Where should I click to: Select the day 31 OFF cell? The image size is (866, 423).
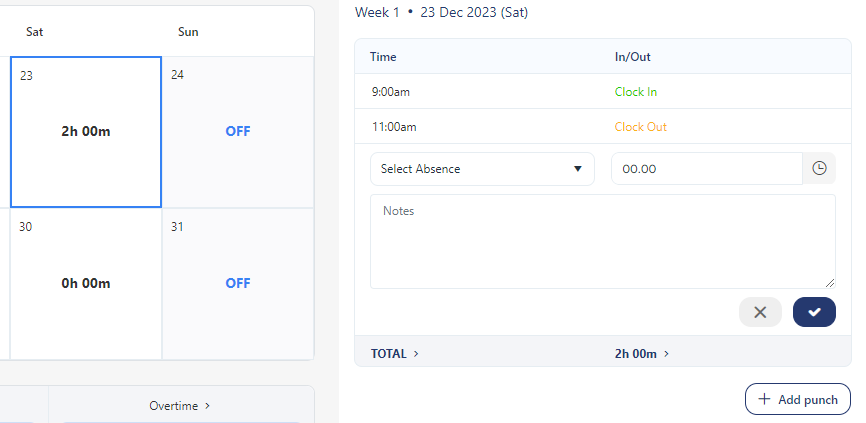(x=238, y=283)
